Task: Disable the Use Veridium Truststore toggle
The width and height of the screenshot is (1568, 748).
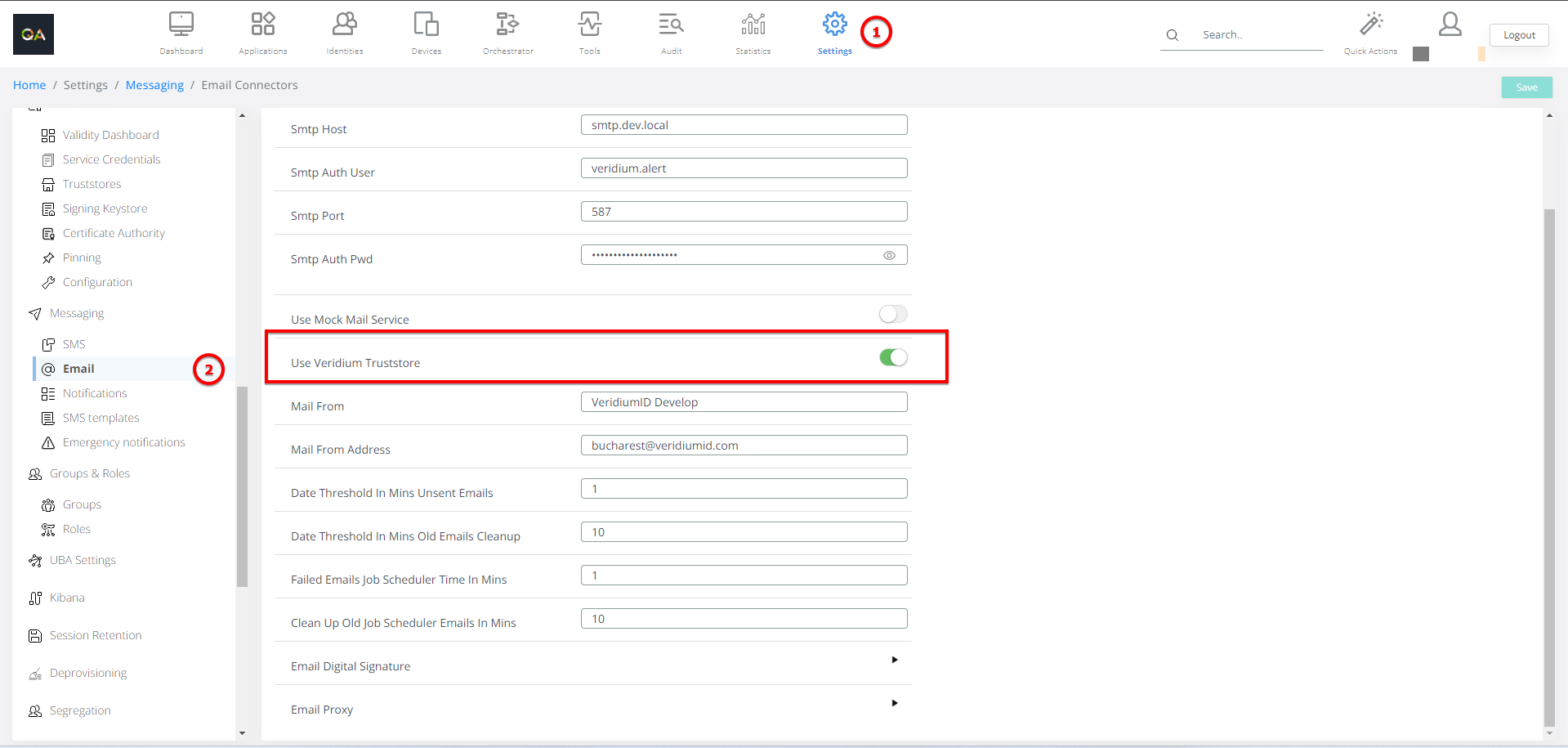Action: pyautogui.click(x=892, y=358)
